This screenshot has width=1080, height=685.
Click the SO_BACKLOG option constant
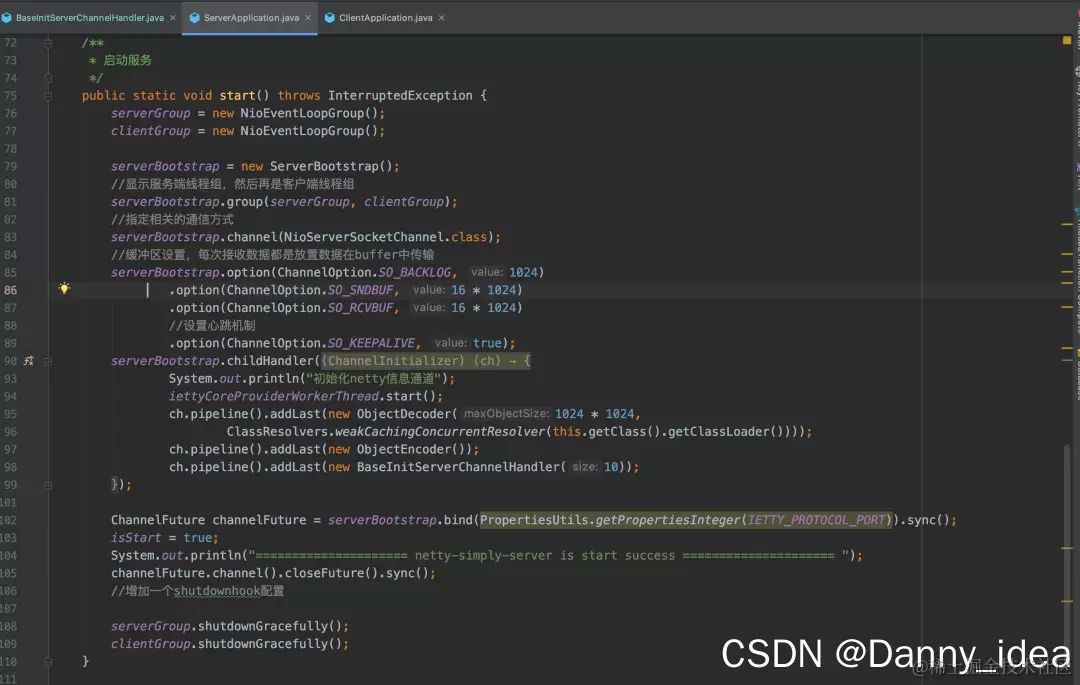415,273
